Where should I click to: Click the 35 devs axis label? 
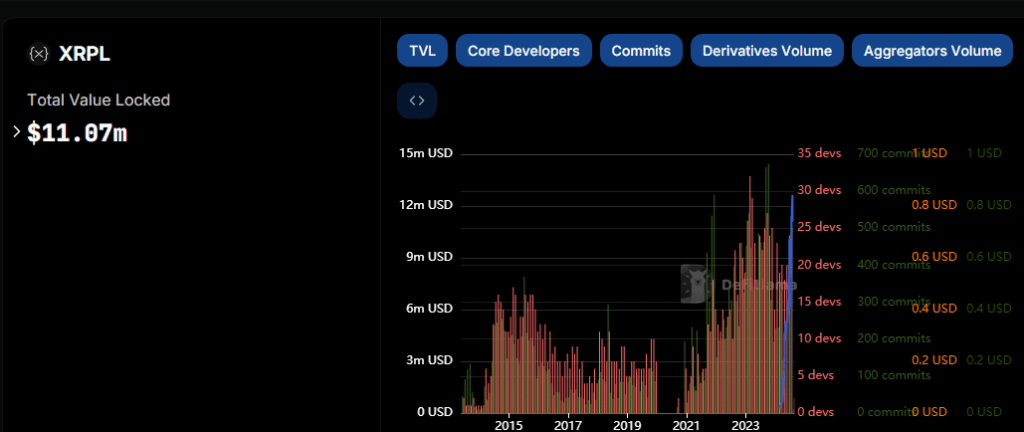tap(819, 153)
